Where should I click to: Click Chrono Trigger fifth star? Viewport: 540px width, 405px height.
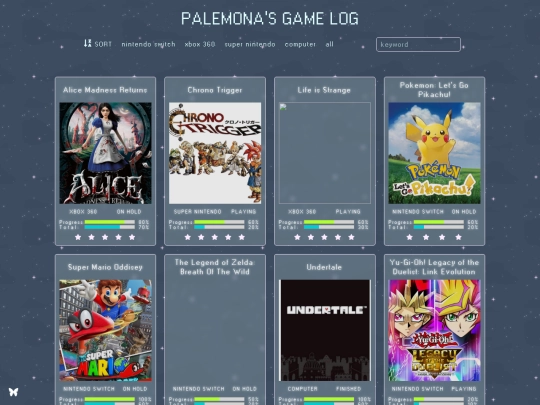click(242, 237)
